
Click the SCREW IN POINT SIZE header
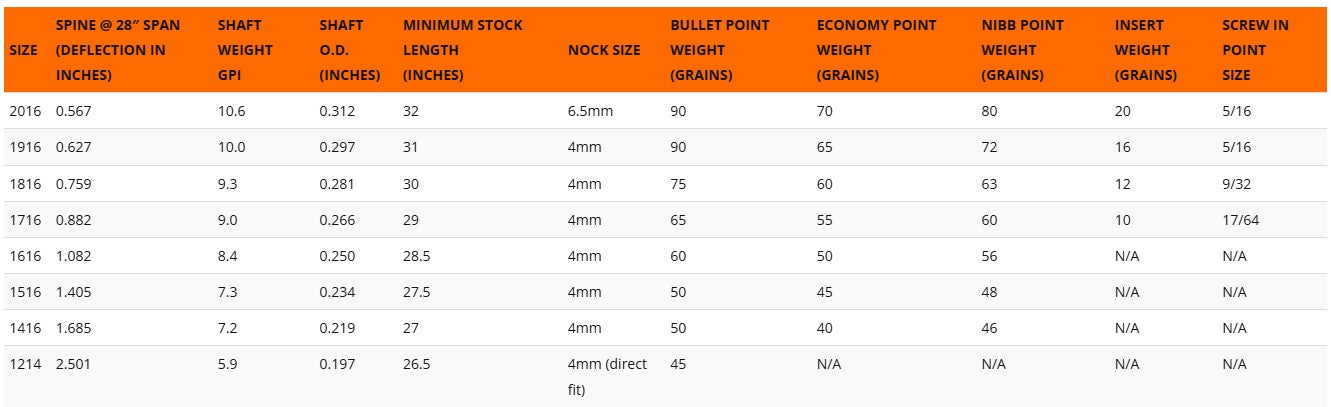tap(1255, 50)
